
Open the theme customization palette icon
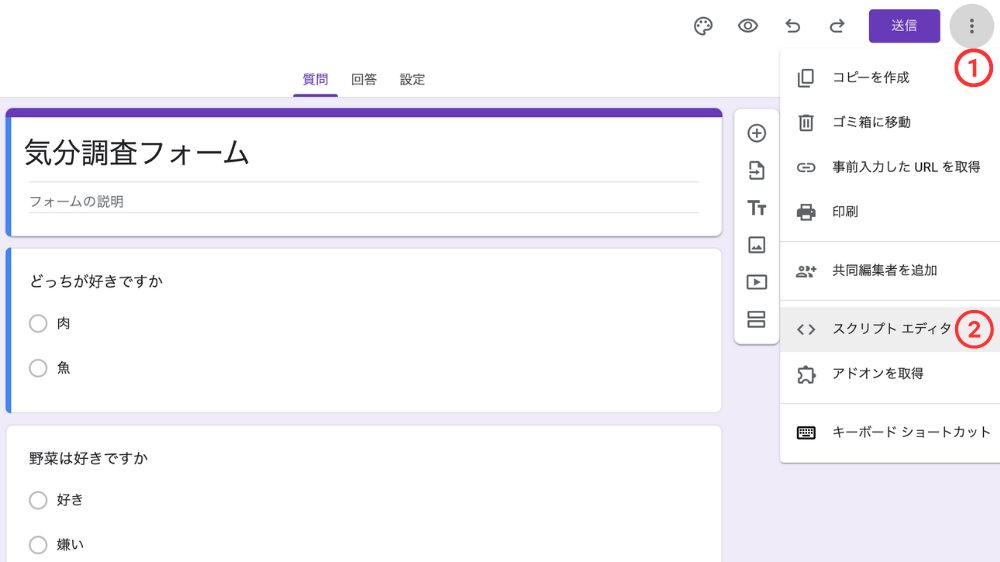coord(704,26)
